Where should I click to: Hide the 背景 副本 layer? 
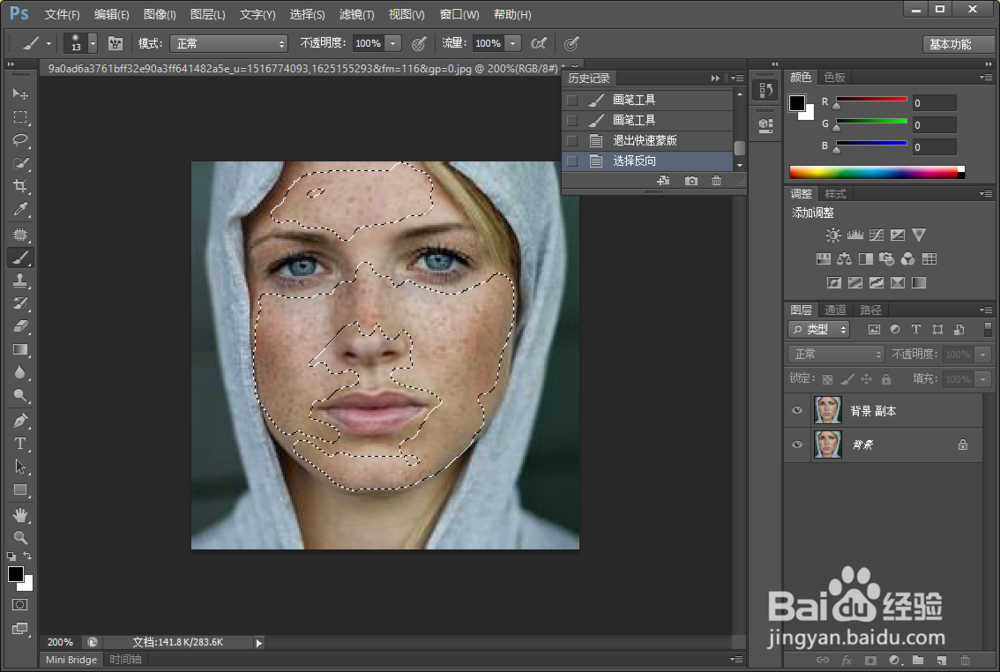[797, 410]
